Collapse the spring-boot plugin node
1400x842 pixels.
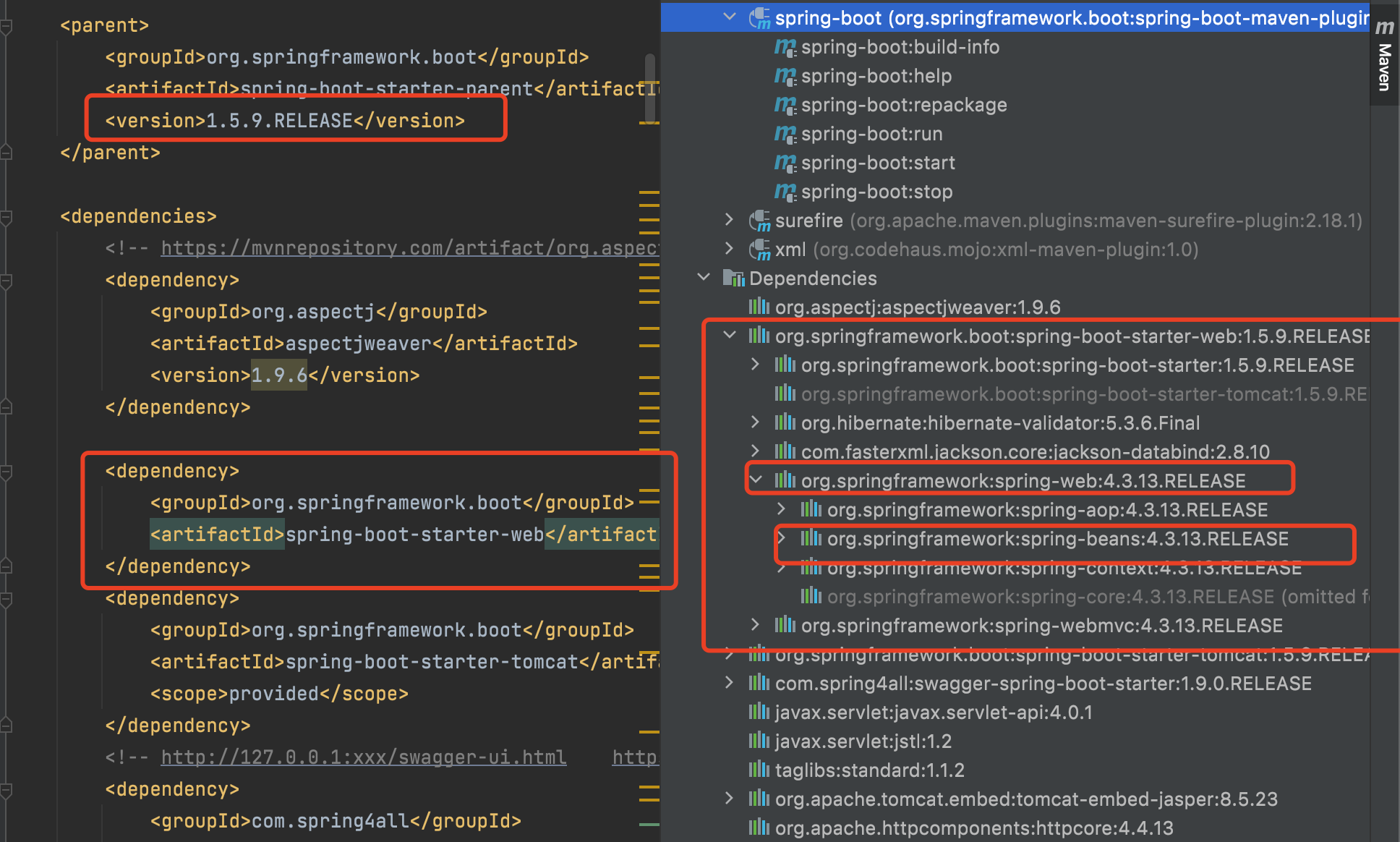click(729, 17)
